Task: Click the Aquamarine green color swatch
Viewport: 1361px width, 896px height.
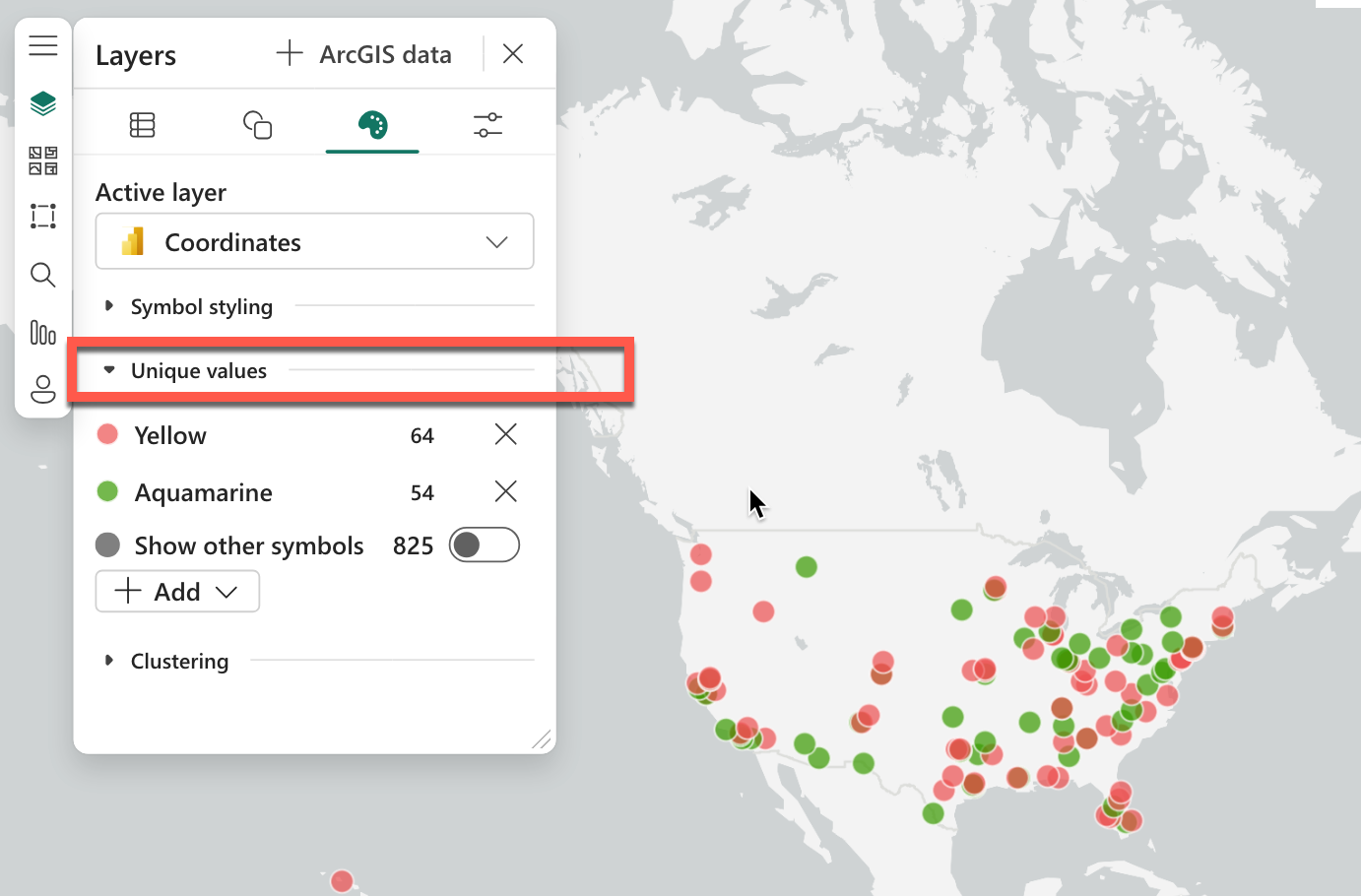Action: click(107, 491)
